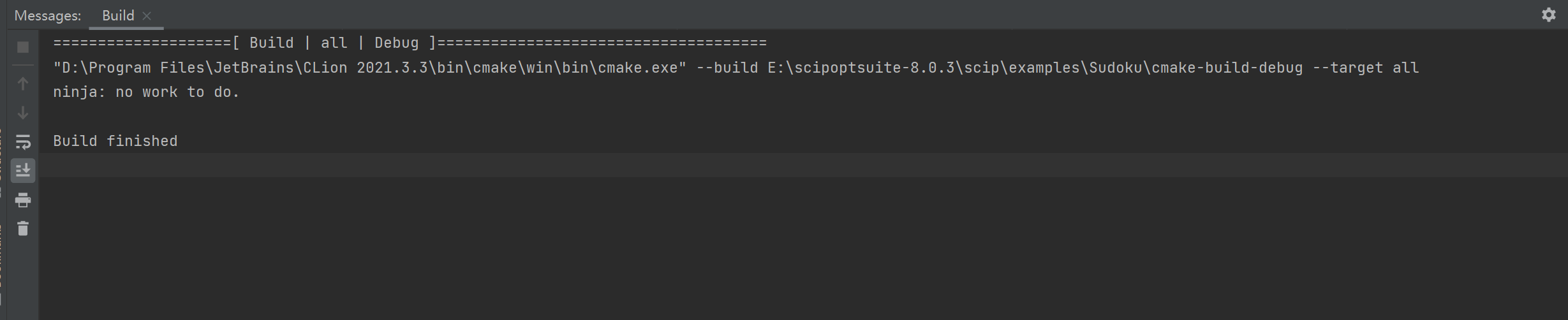The width and height of the screenshot is (1568, 320).
Task: Click the down arrow next-message icon
Action: pyautogui.click(x=23, y=113)
